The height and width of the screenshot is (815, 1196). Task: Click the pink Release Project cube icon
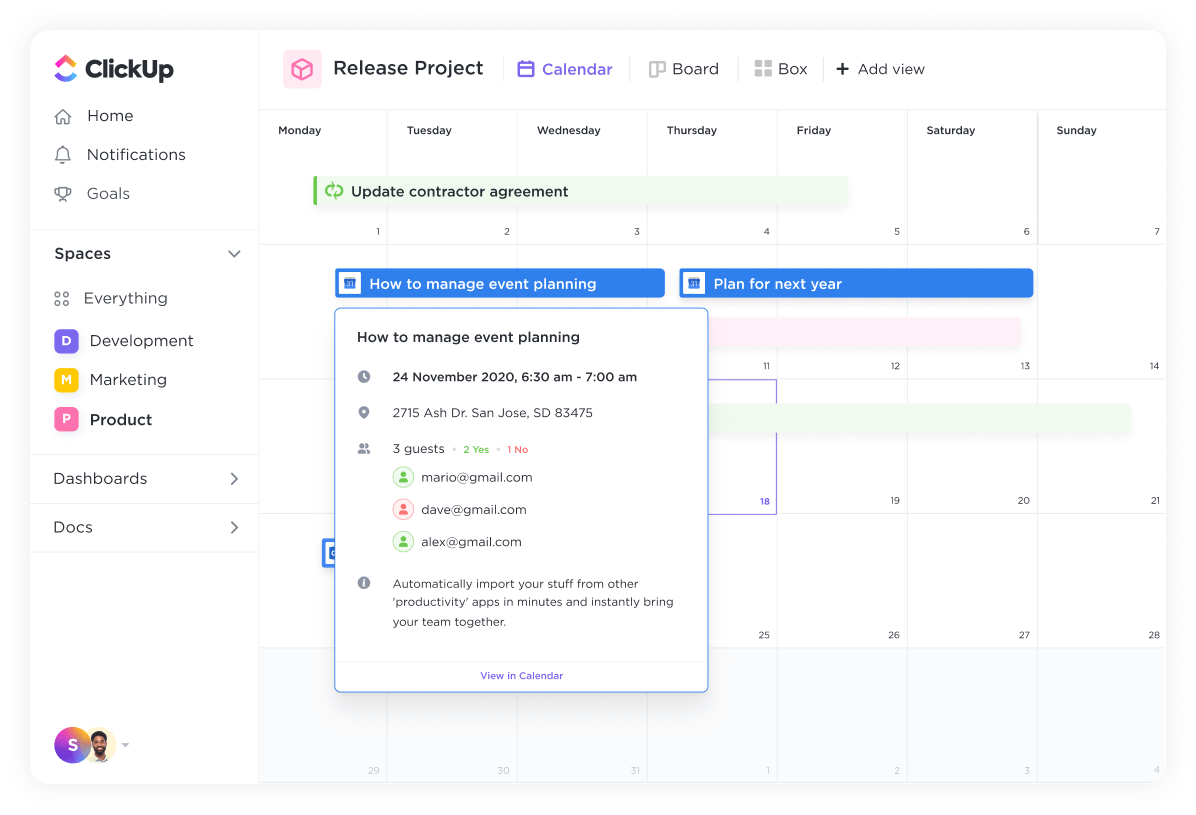pos(302,68)
